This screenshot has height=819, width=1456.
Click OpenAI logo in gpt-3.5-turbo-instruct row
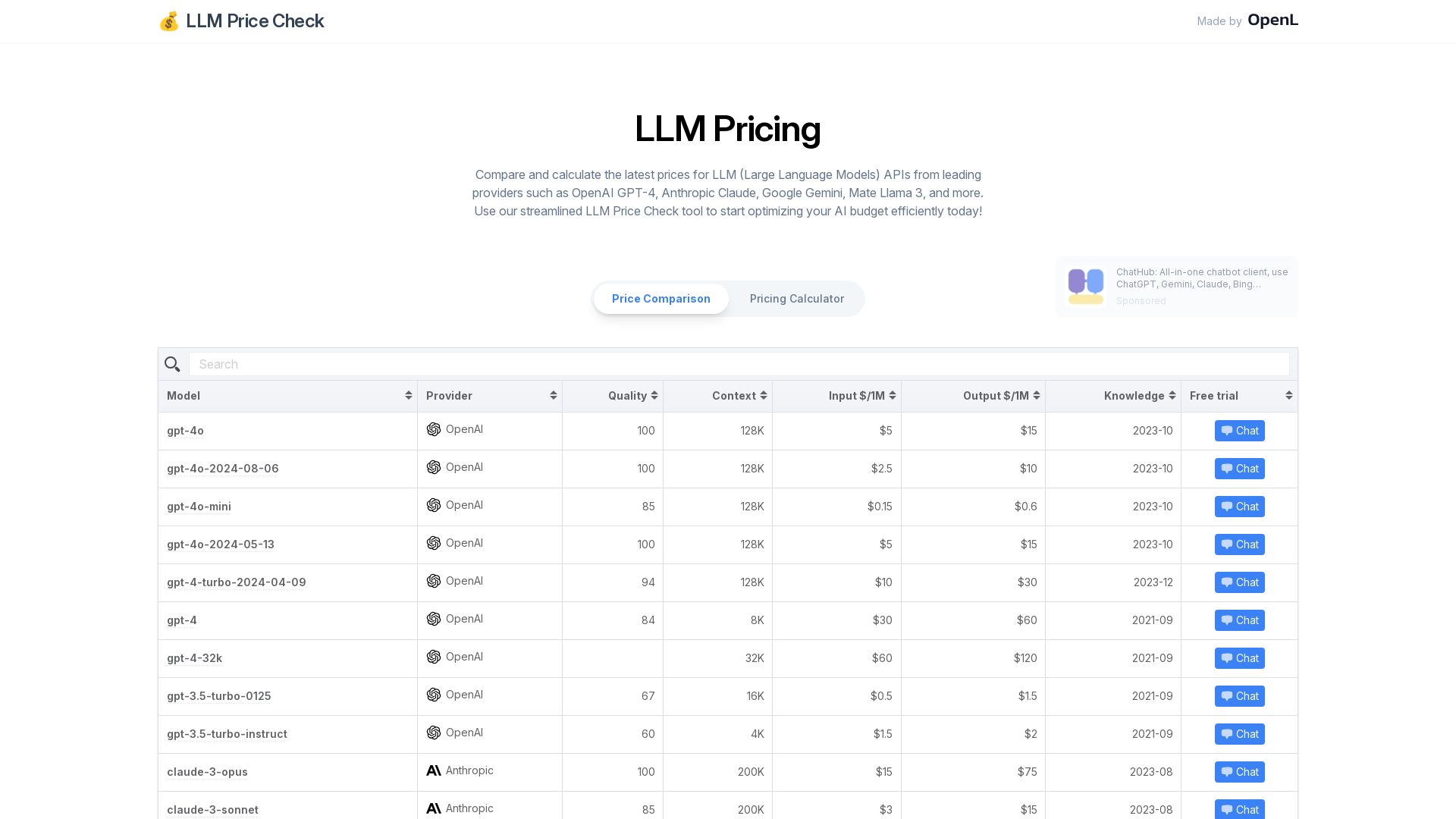pyautogui.click(x=434, y=733)
